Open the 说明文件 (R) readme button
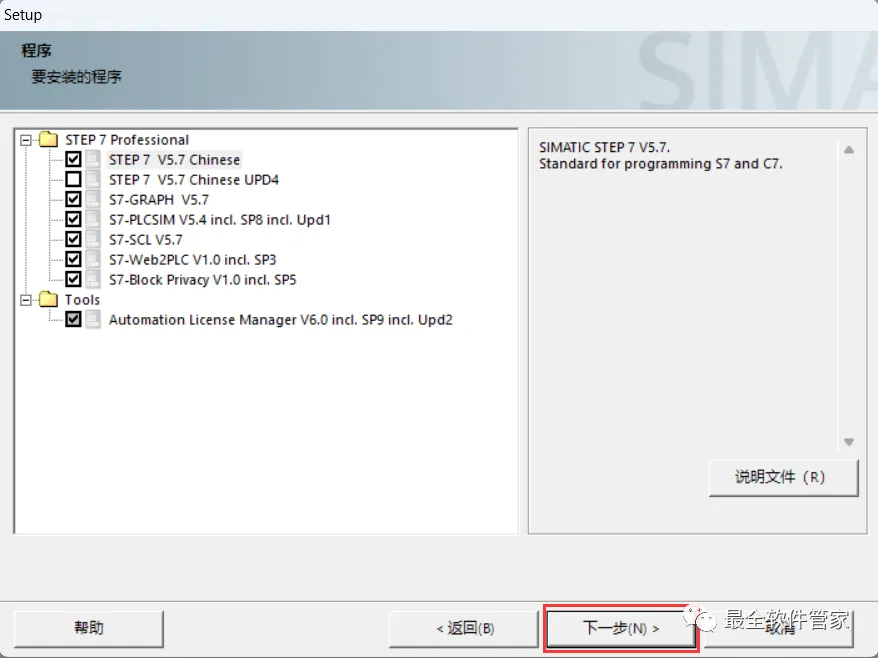878x658 pixels. pos(783,477)
